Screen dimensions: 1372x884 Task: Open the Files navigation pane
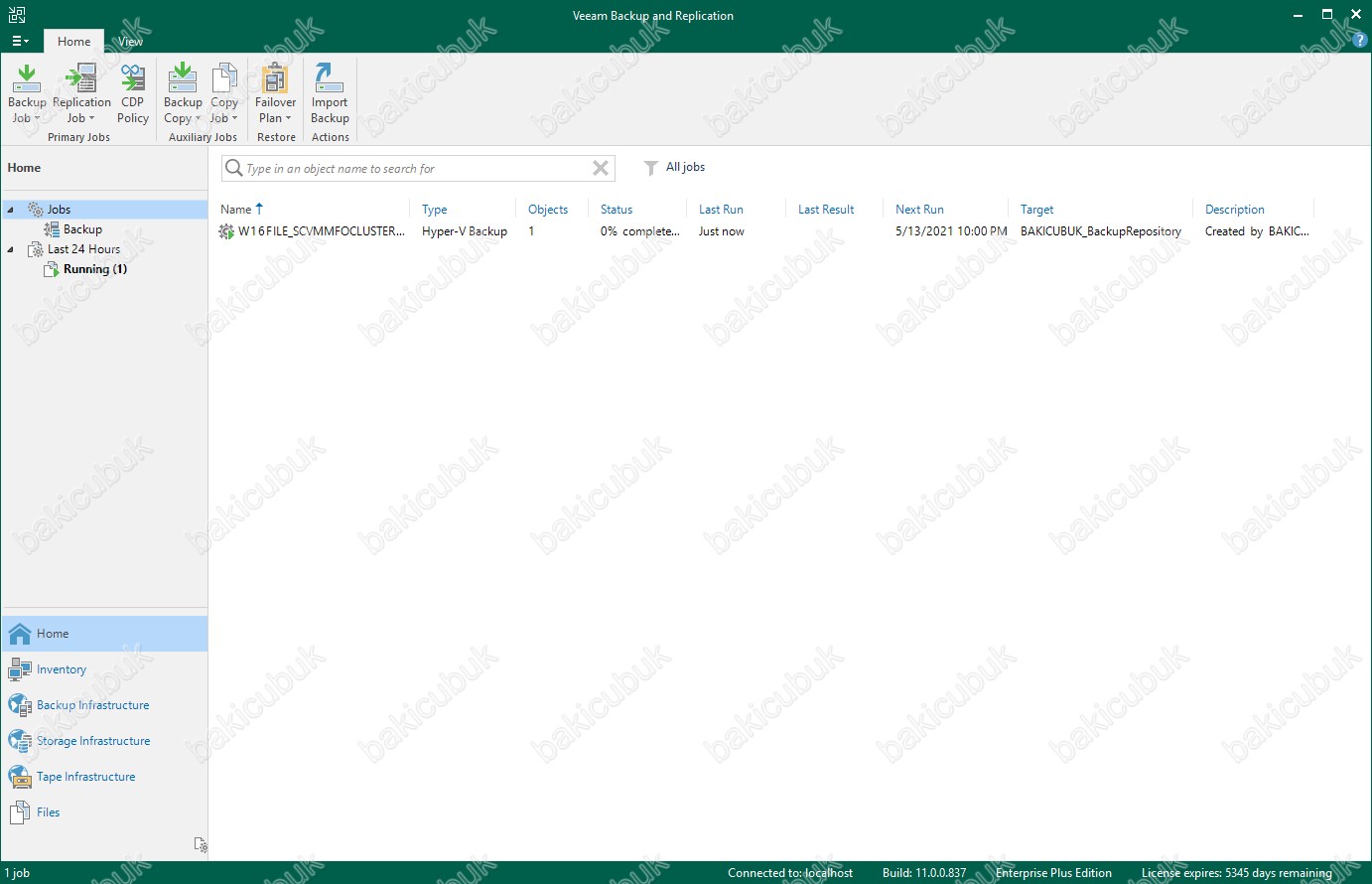[x=105, y=812]
